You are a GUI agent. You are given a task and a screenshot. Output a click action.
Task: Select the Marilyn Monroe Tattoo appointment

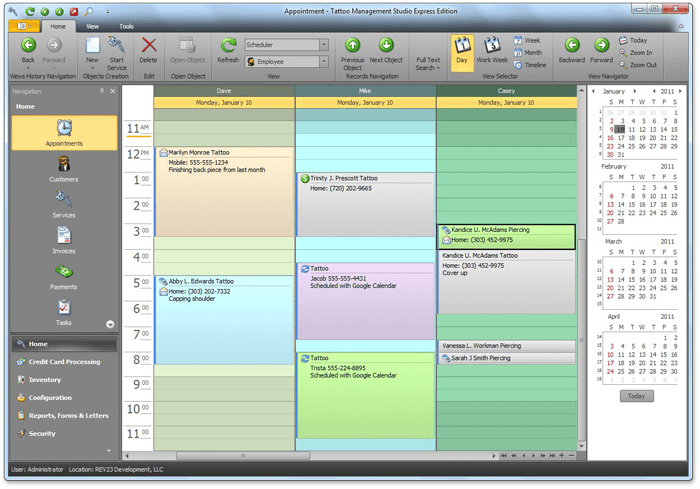pyautogui.click(x=224, y=192)
